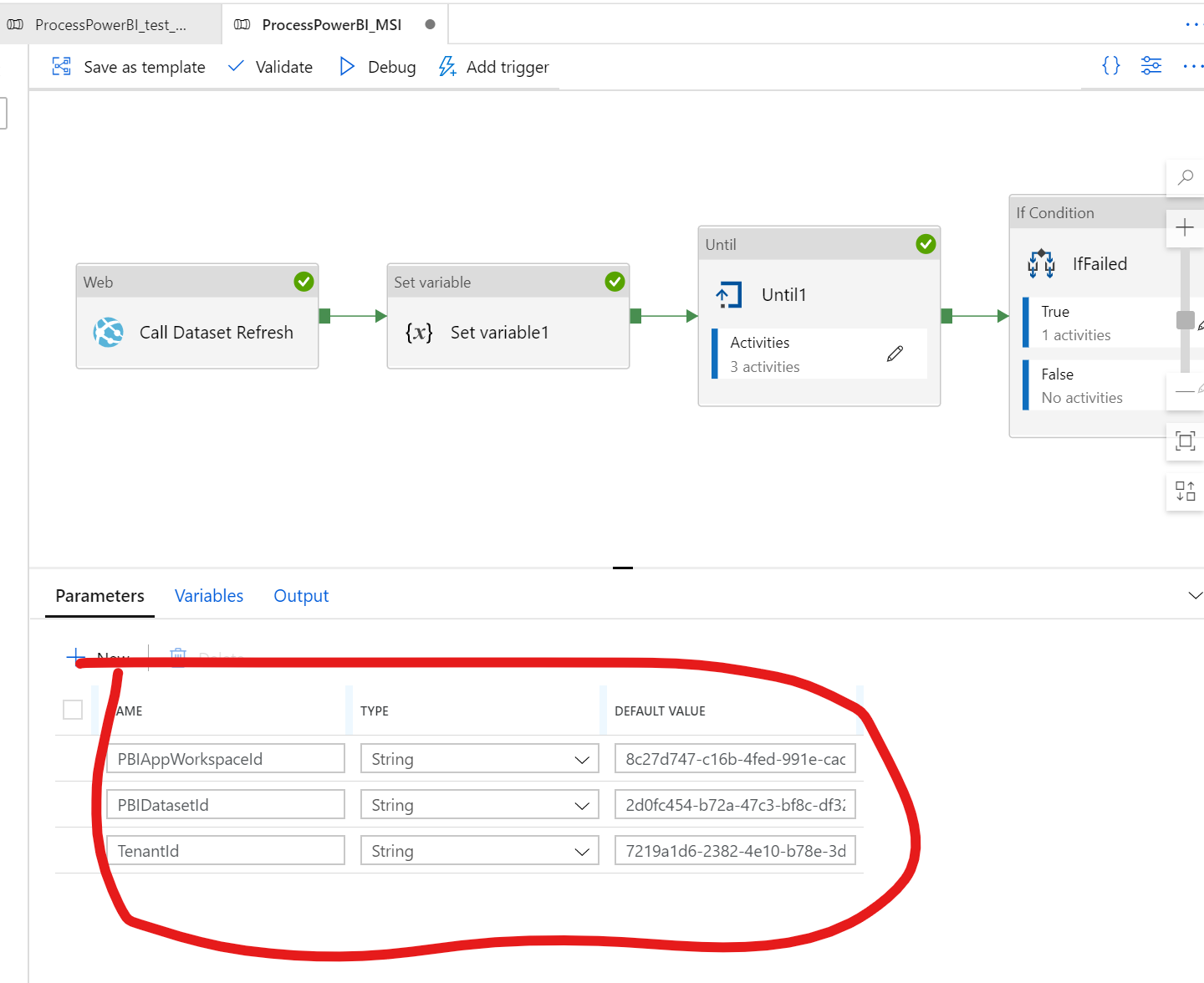Click the Until activity green checkmark
This screenshot has width=1204, height=983.
pyautogui.click(x=926, y=244)
